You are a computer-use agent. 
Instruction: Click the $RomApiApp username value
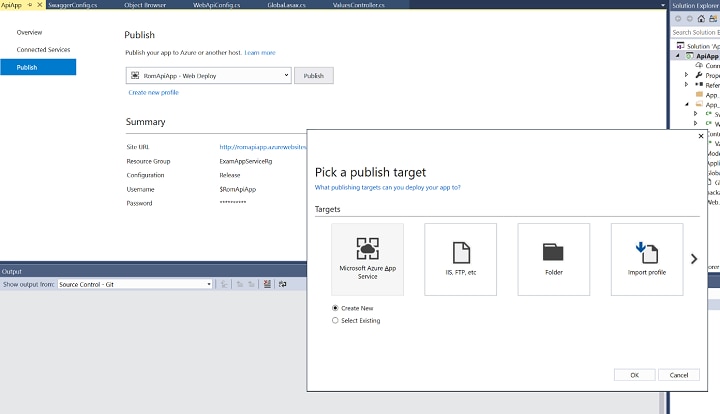click(237, 189)
